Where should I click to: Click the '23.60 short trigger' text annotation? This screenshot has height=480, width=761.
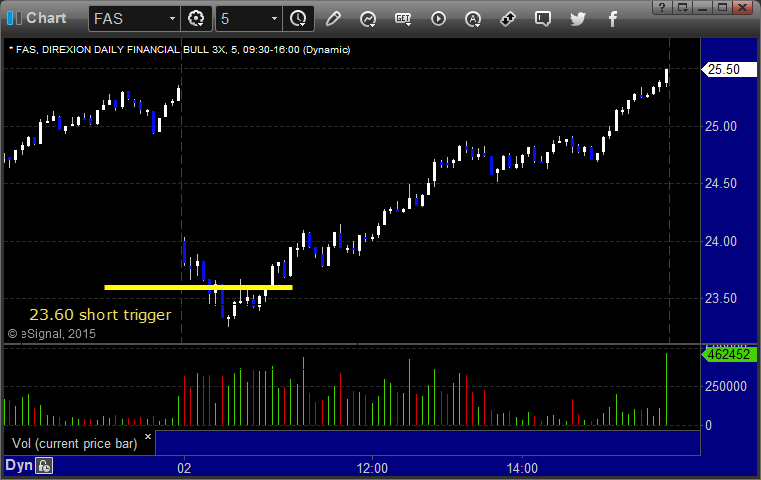pos(100,314)
